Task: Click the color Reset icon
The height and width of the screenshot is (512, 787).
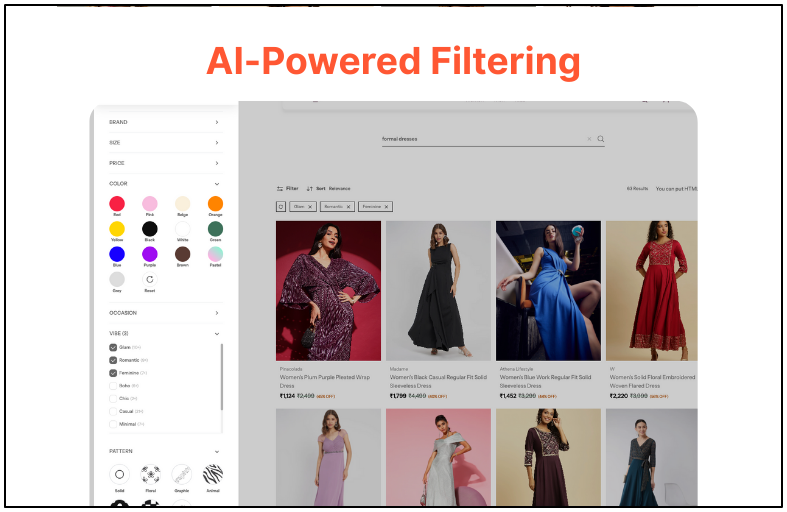Action: click(x=150, y=280)
